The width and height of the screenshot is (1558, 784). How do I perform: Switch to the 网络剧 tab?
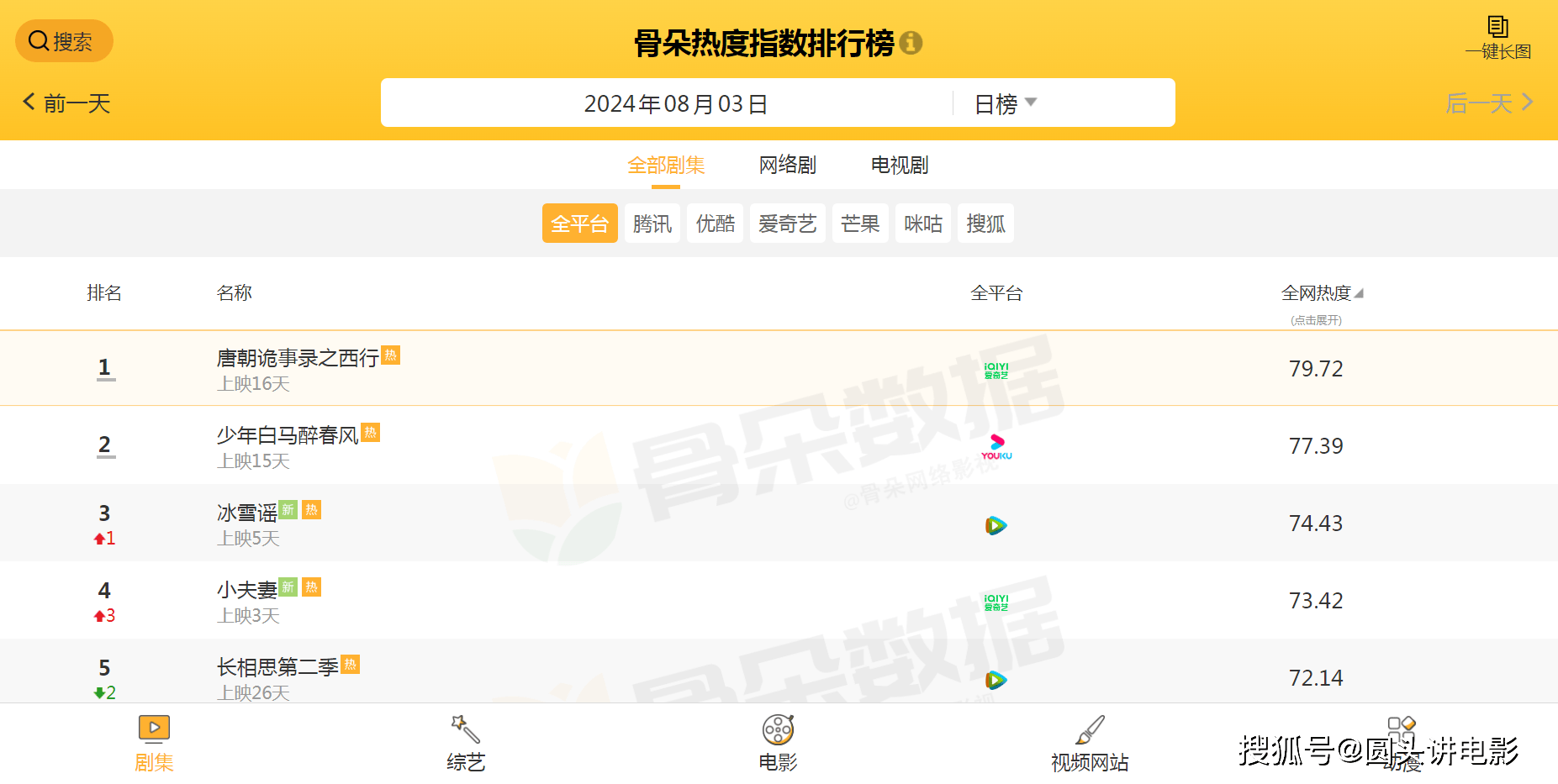point(788,166)
